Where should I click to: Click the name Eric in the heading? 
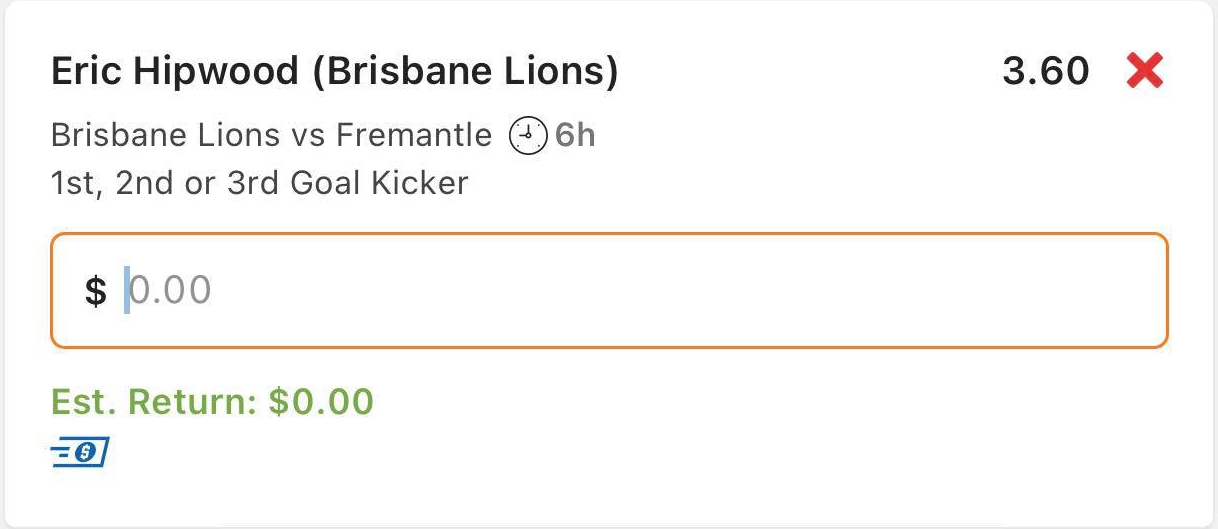point(85,72)
